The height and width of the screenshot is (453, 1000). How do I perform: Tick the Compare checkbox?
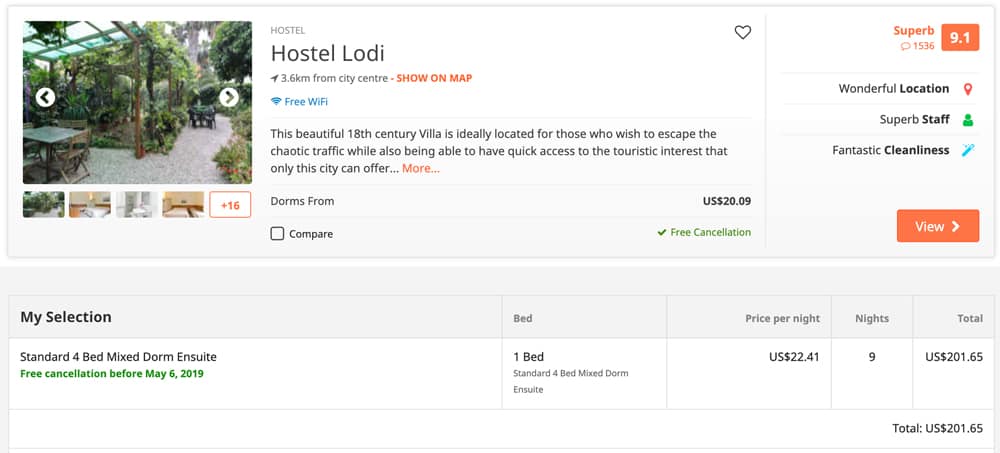pos(277,234)
